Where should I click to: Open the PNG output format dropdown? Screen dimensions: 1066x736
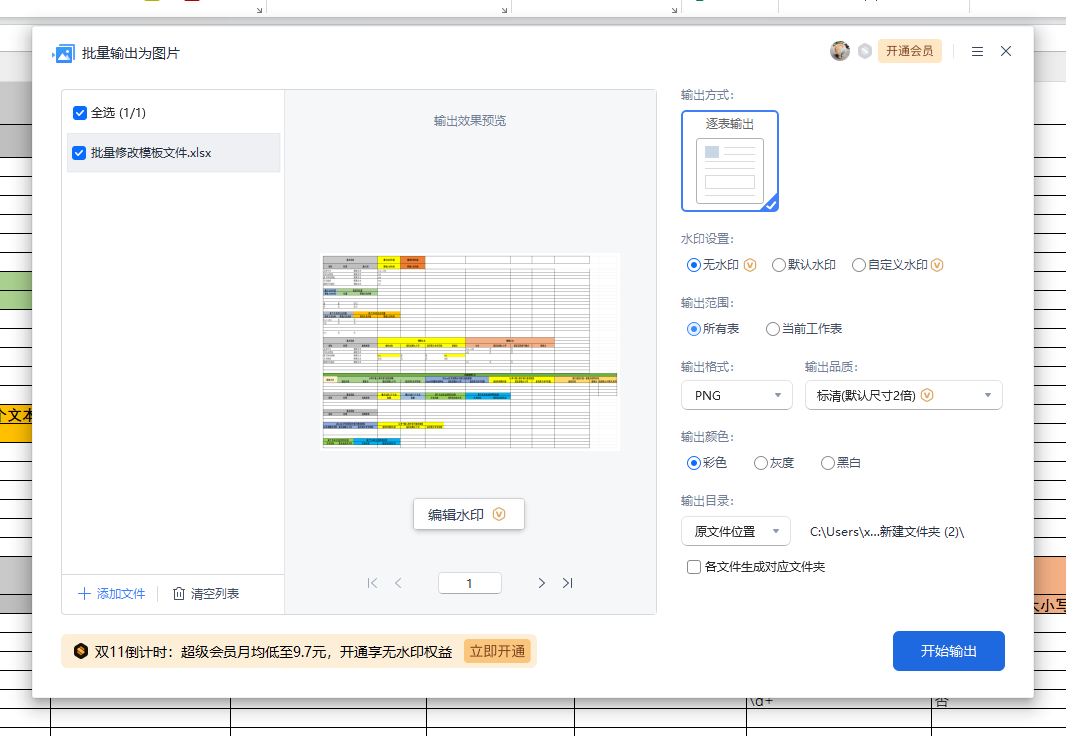[736, 395]
